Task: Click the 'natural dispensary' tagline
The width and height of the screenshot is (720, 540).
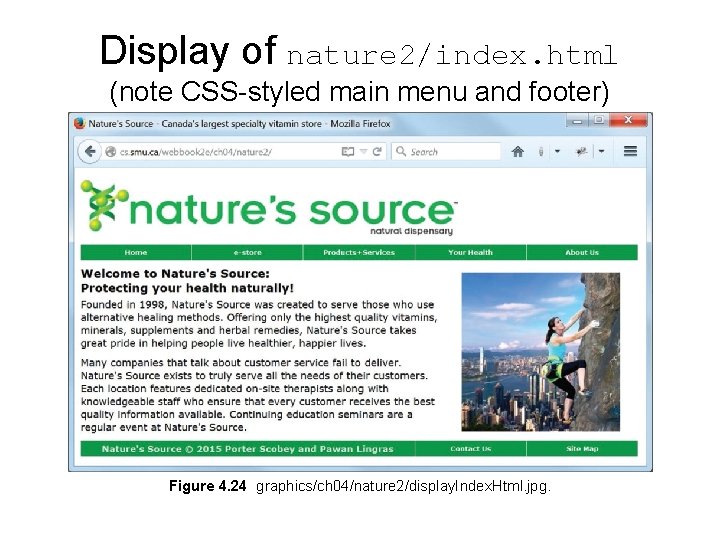Action: (411, 231)
